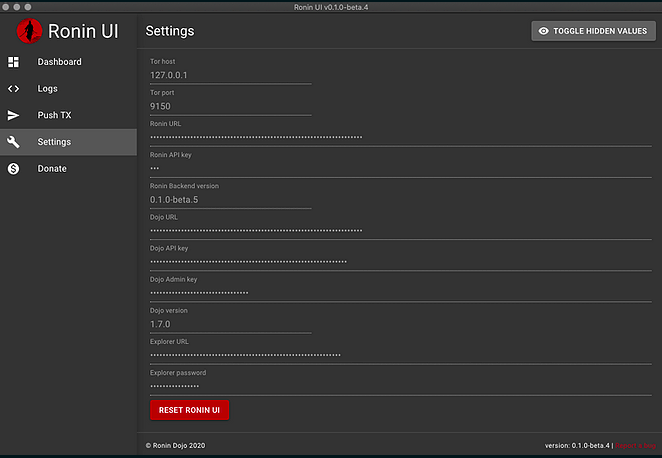This screenshot has height=458, width=662.
Task: Click the Dojo URL label
Action: click(164, 217)
